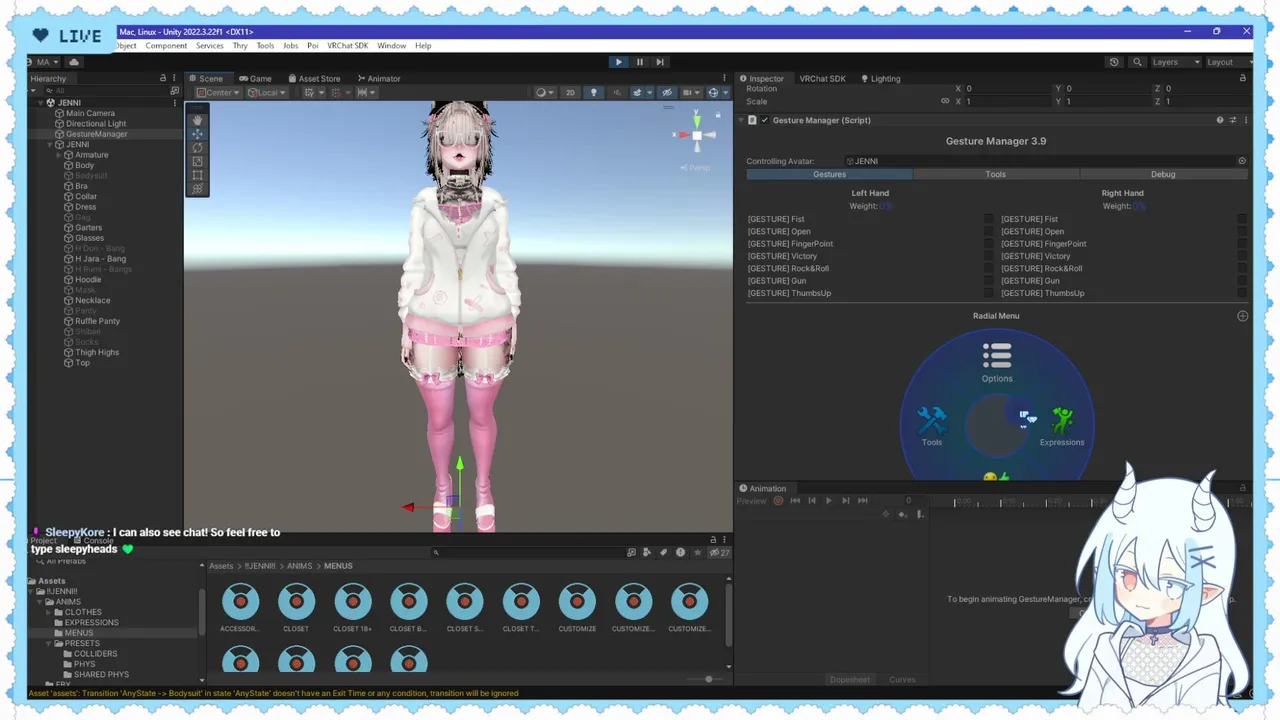Open the Scene view tab kebab menu

(724, 78)
